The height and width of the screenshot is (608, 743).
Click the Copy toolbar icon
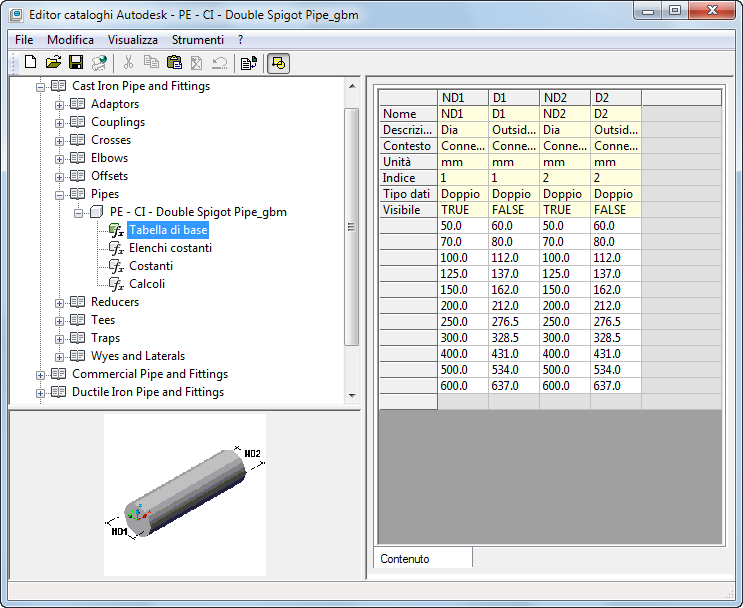151,63
